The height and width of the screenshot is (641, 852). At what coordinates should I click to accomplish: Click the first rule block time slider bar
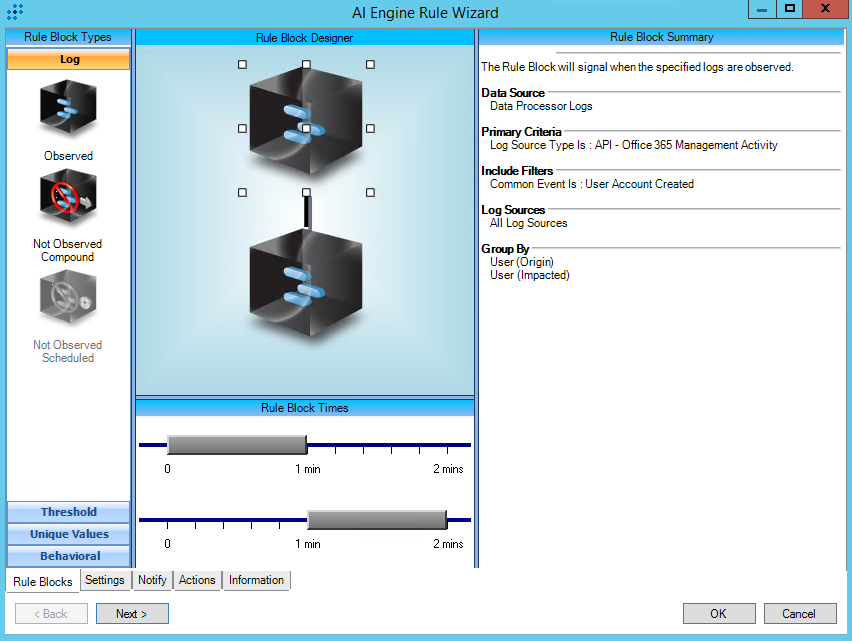pyautogui.click(x=236, y=445)
